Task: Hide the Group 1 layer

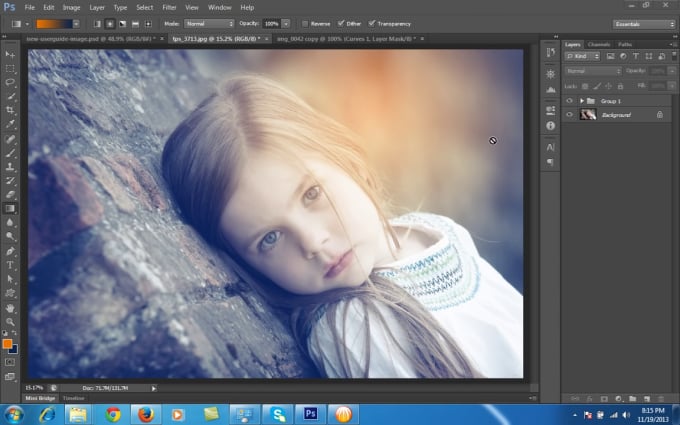Action: click(x=569, y=101)
